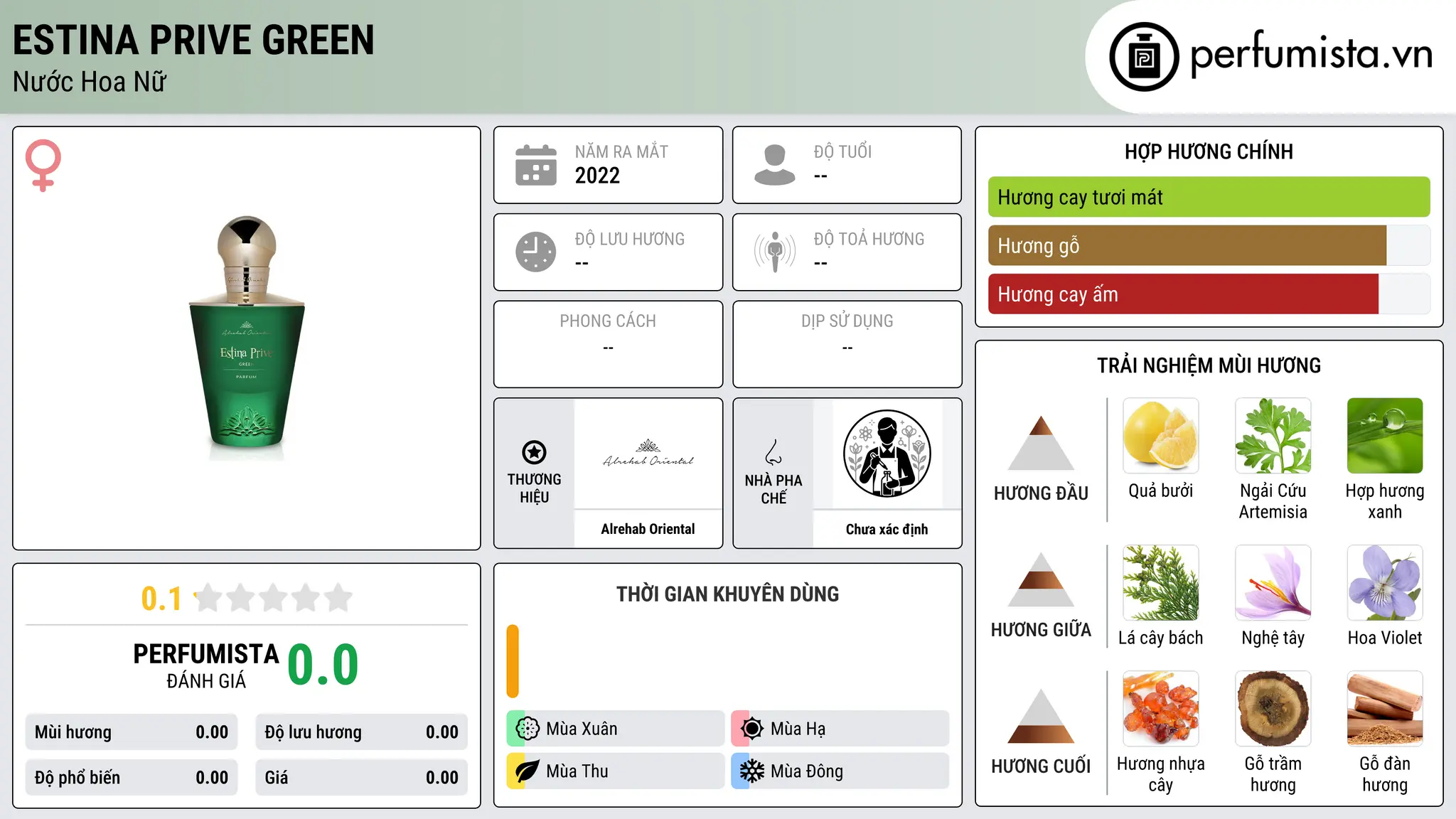Image resolution: width=1456 pixels, height=819 pixels.
Task: Click the leaf icon for Mùa Thu
Action: pos(528,771)
